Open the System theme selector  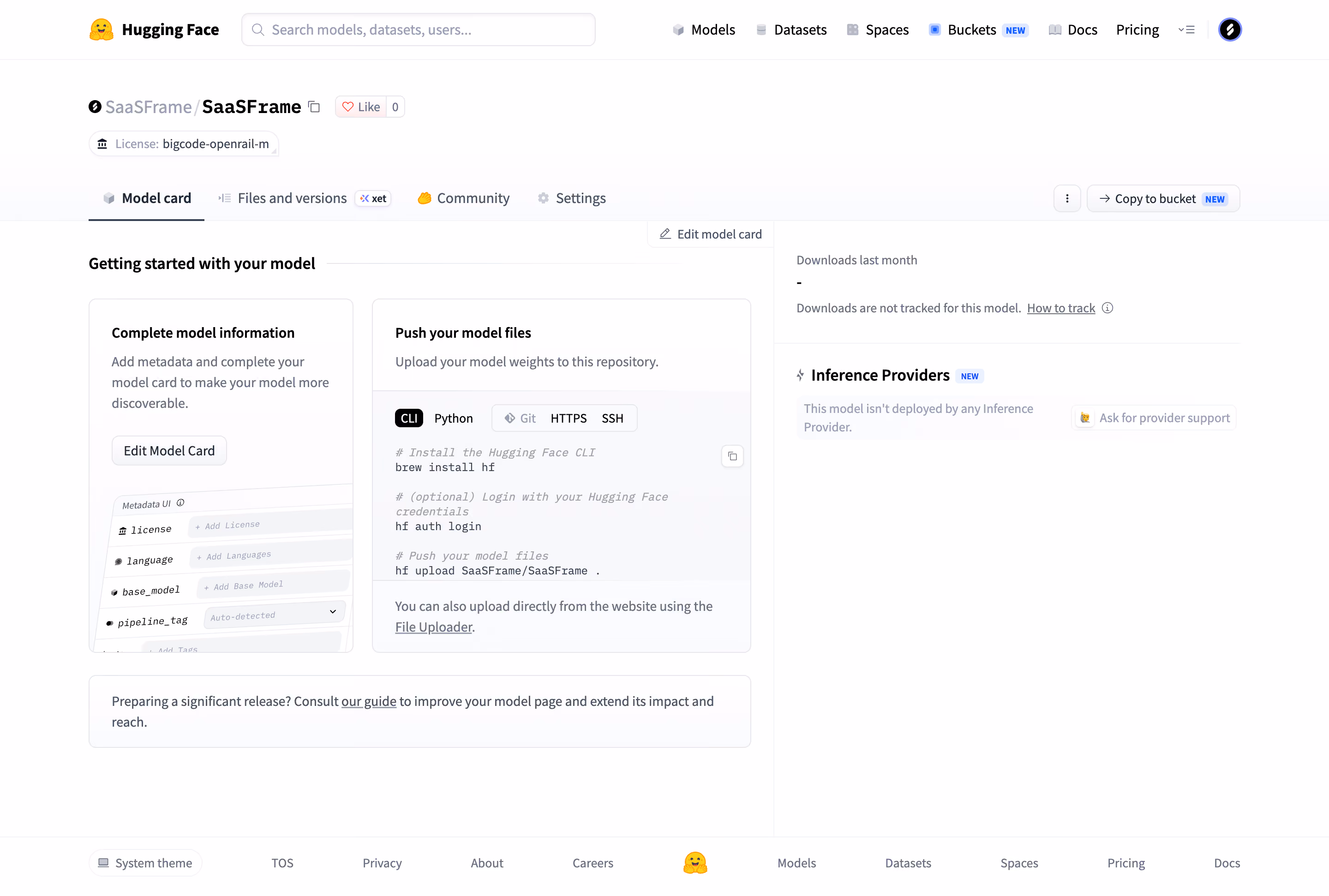pos(145,863)
